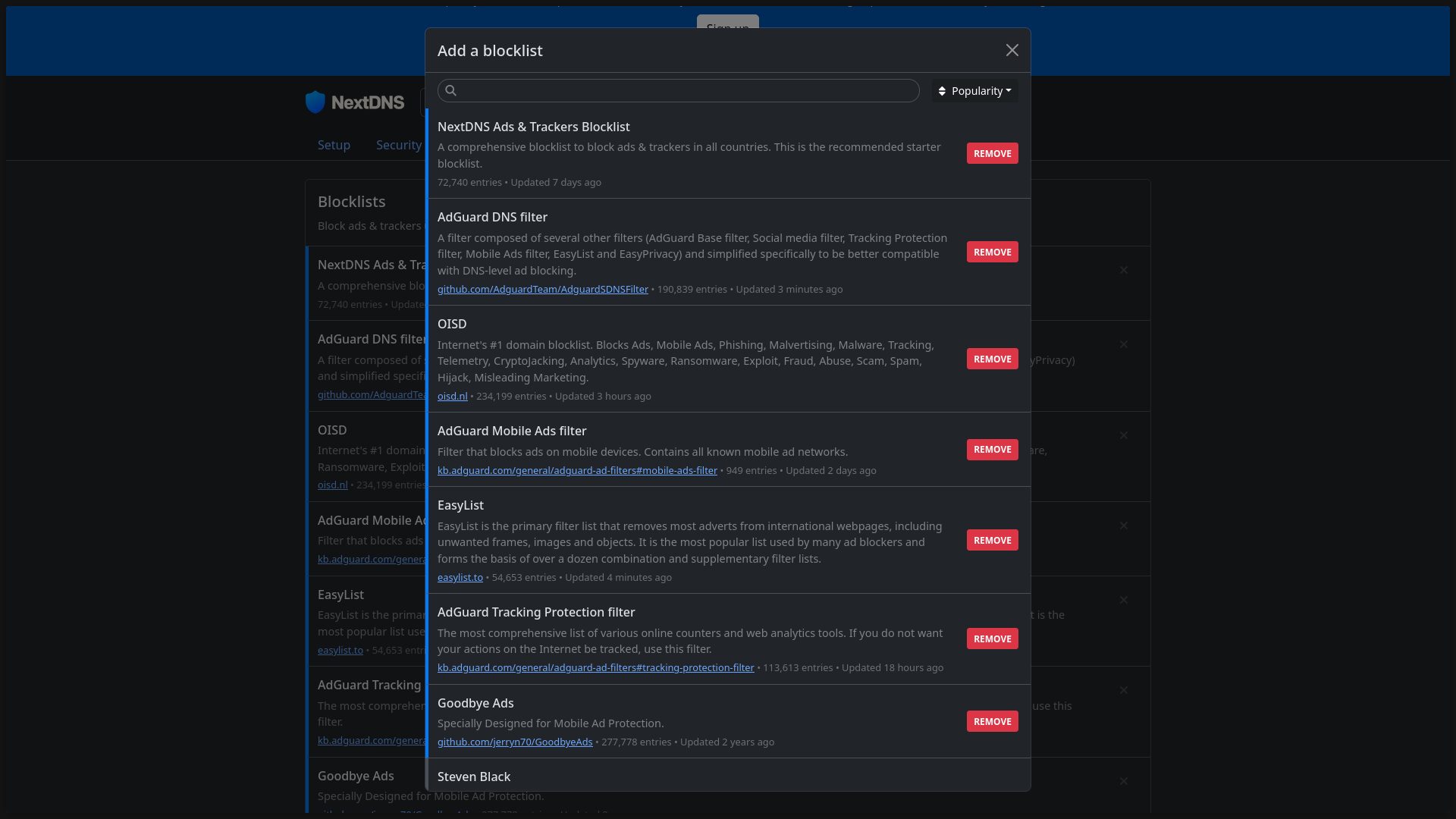Viewport: 1456px width, 819px height.
Task: Remove NextDNS Ads & Trackers Blocklist
Action: [992, 153]
